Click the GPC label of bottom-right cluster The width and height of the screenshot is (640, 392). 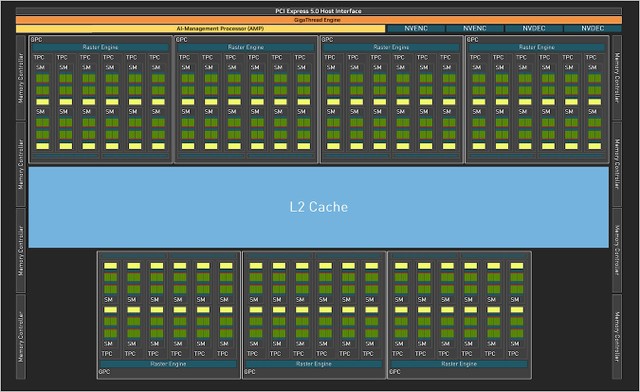point(395,372)
